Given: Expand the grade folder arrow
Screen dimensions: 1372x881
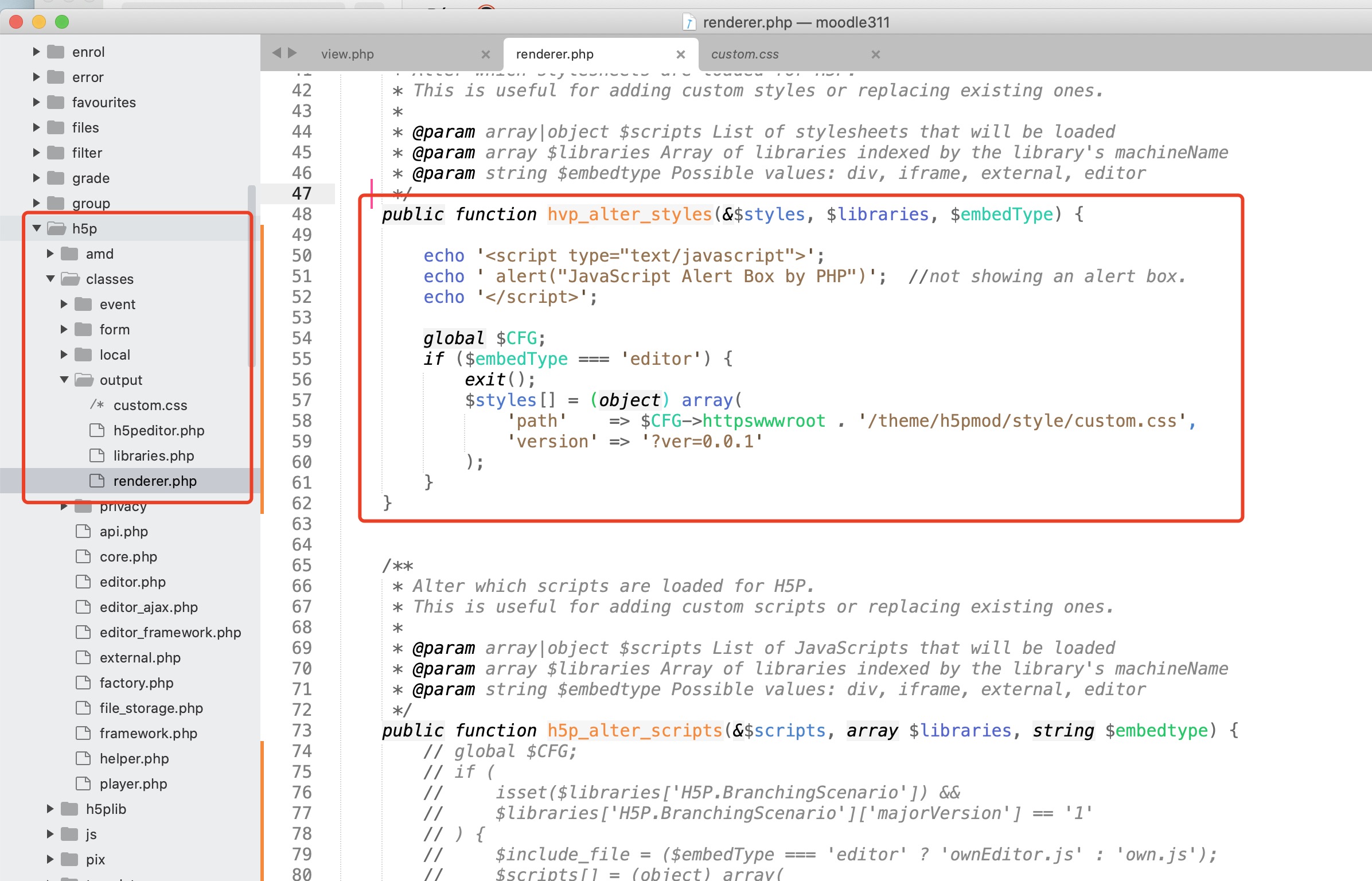Looking at the screenshot, I should coord(36,178).
